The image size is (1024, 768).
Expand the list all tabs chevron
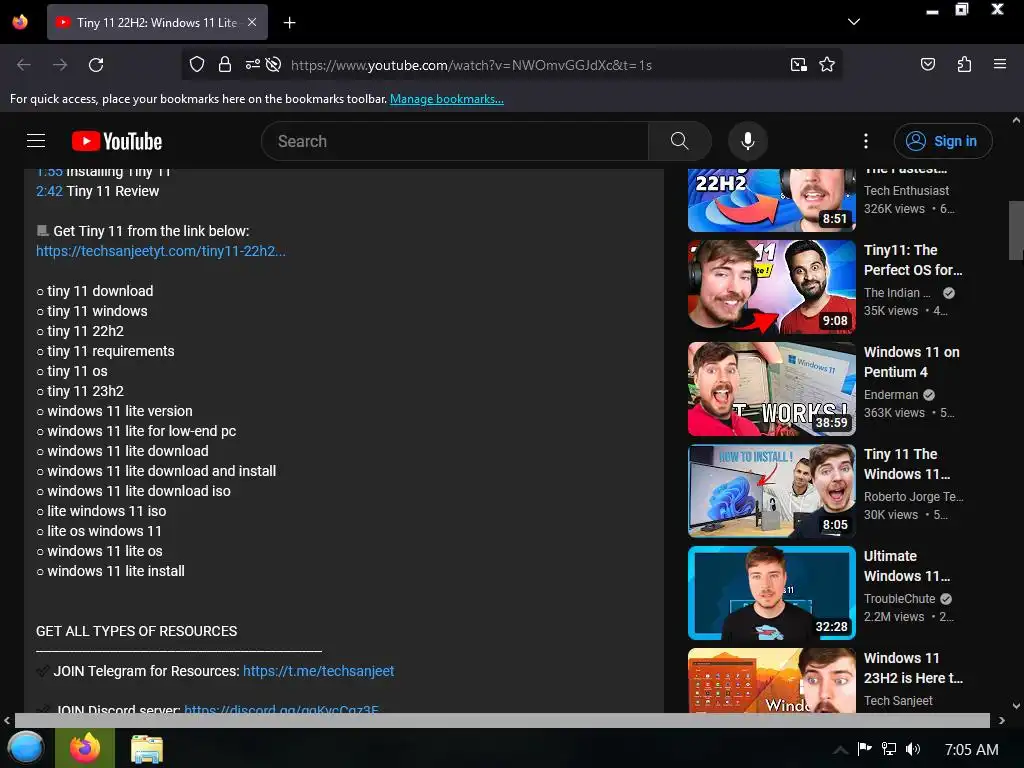click(854, 22)
